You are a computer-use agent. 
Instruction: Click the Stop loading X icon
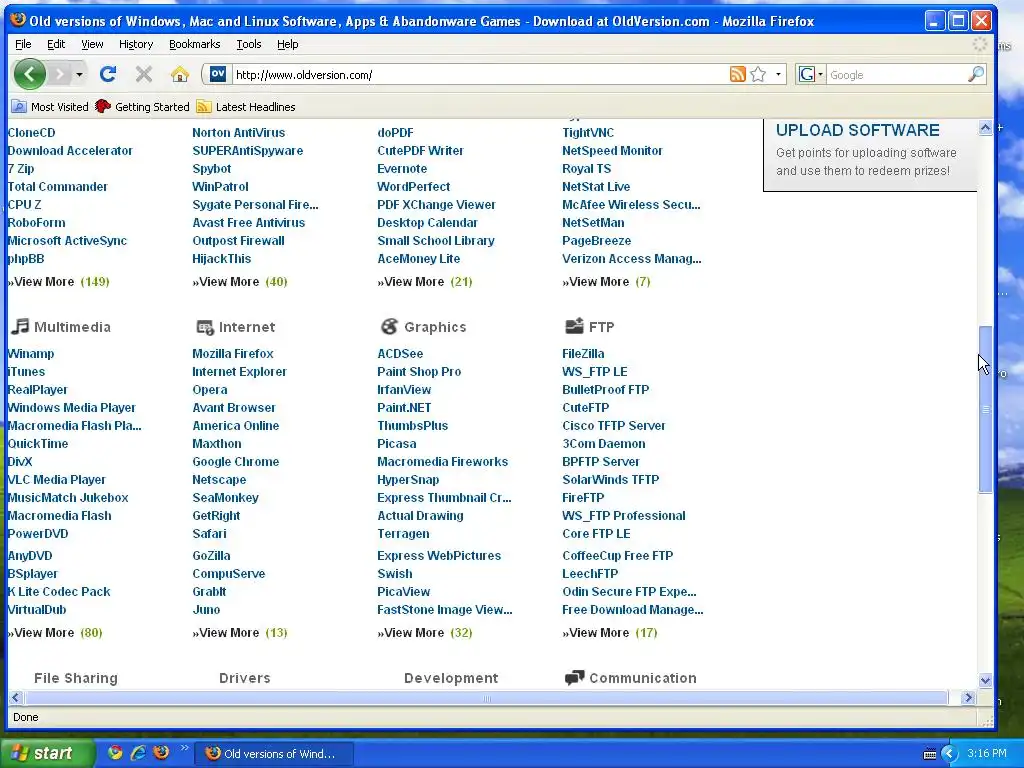point(144,74)
